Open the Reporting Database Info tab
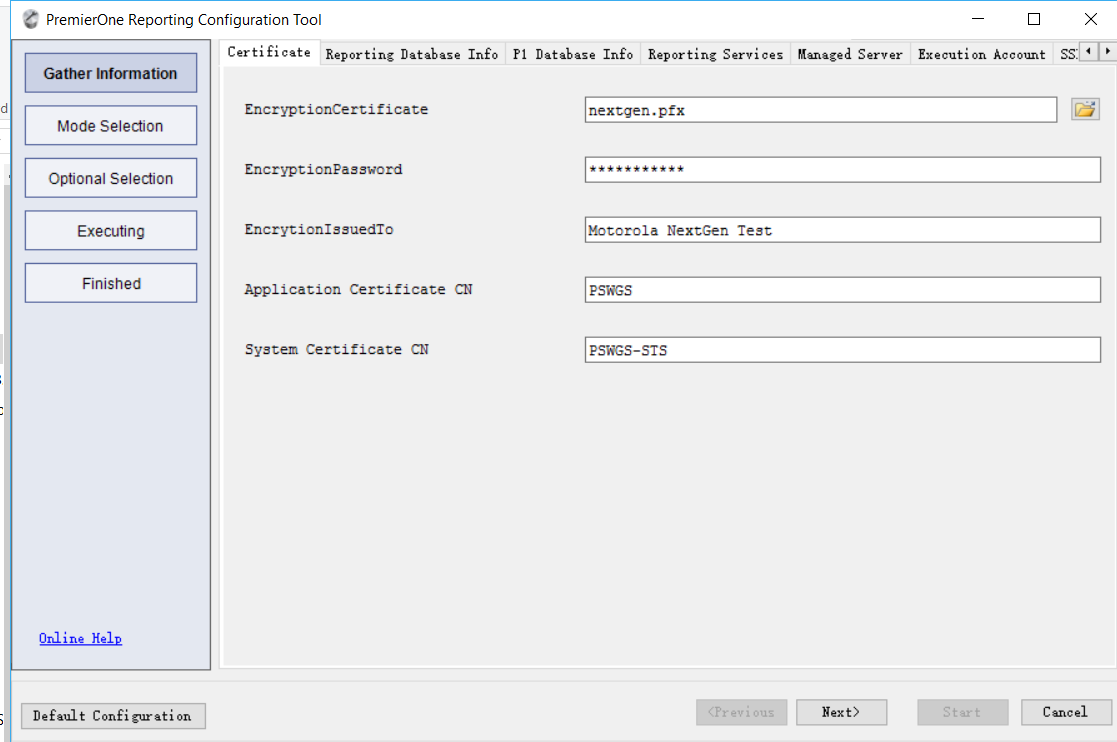Image resolution: width=1117 pixels, height=742 pixels. [x=412, y=54]
